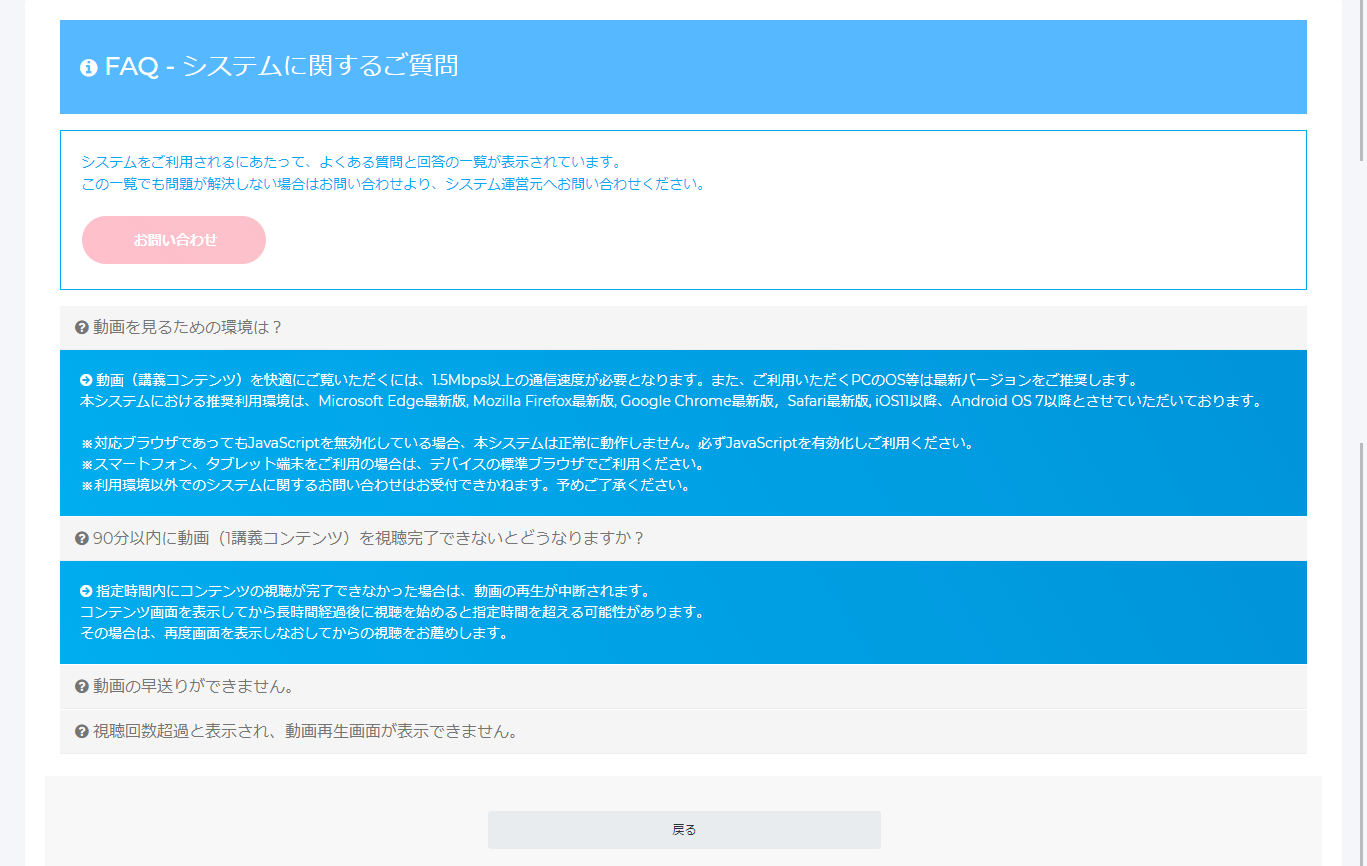Click the line この一覧でも問題が解決しない場合
The image size is (1367, 866).
pos(393,185)
